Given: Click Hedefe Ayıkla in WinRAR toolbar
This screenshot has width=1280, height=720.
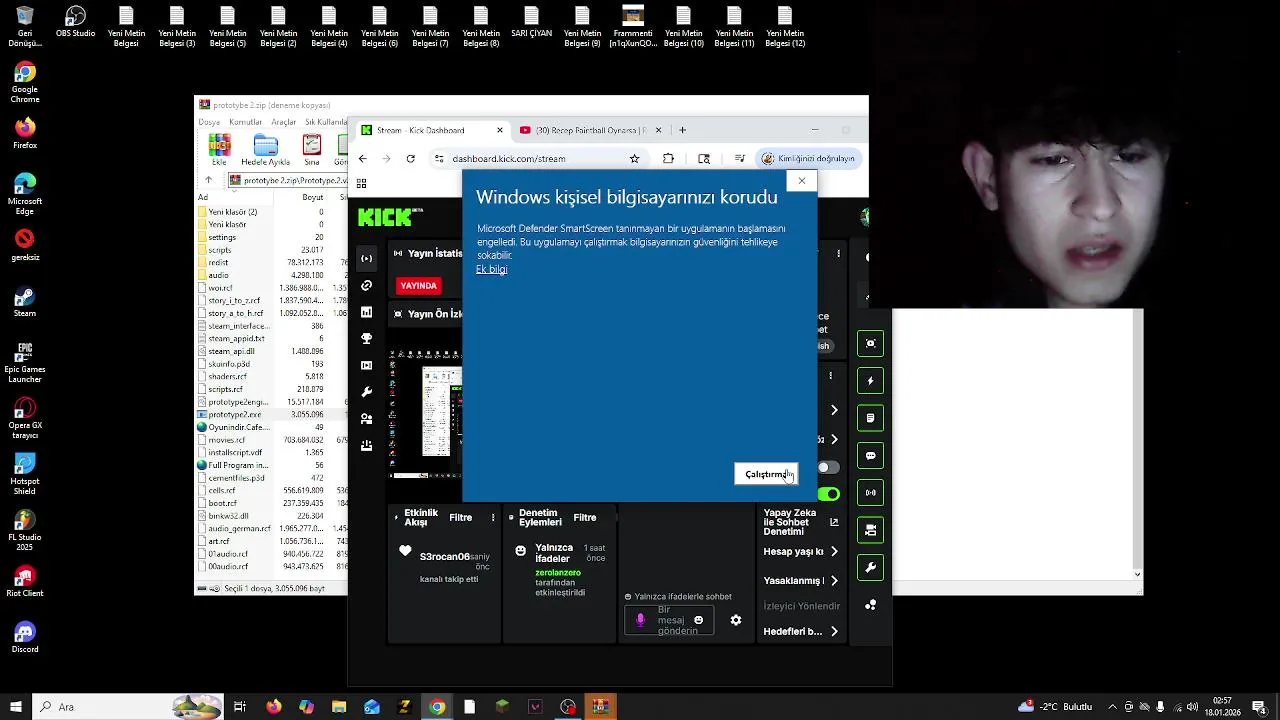Looking at the screenshot, I should pos(265,150).
